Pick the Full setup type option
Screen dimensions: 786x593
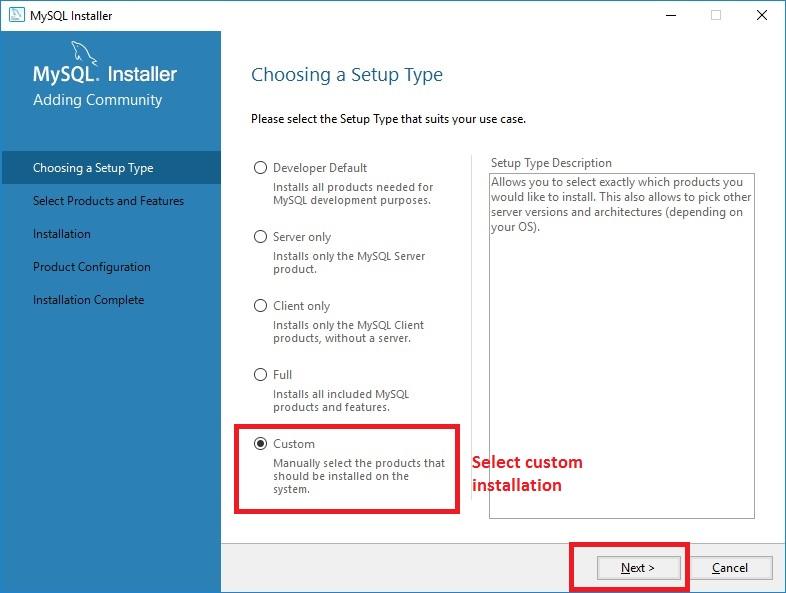pyautogui.click(x=261, y=375)
